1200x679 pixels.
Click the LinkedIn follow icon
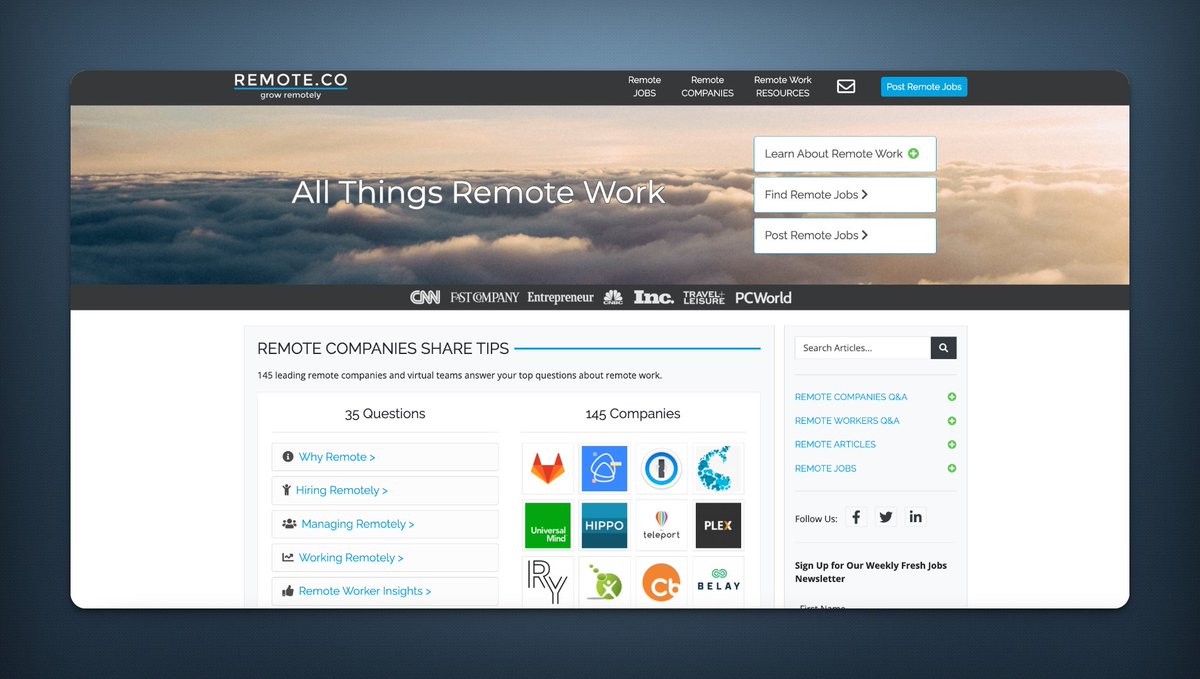[916, 517]
